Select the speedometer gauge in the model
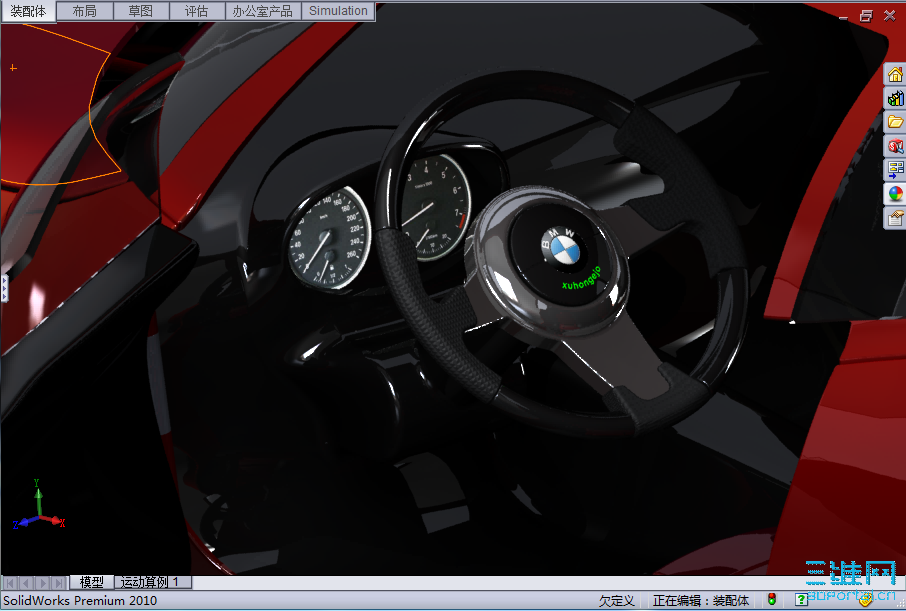Viewport: 906px width, 611px height. [329, 238]
